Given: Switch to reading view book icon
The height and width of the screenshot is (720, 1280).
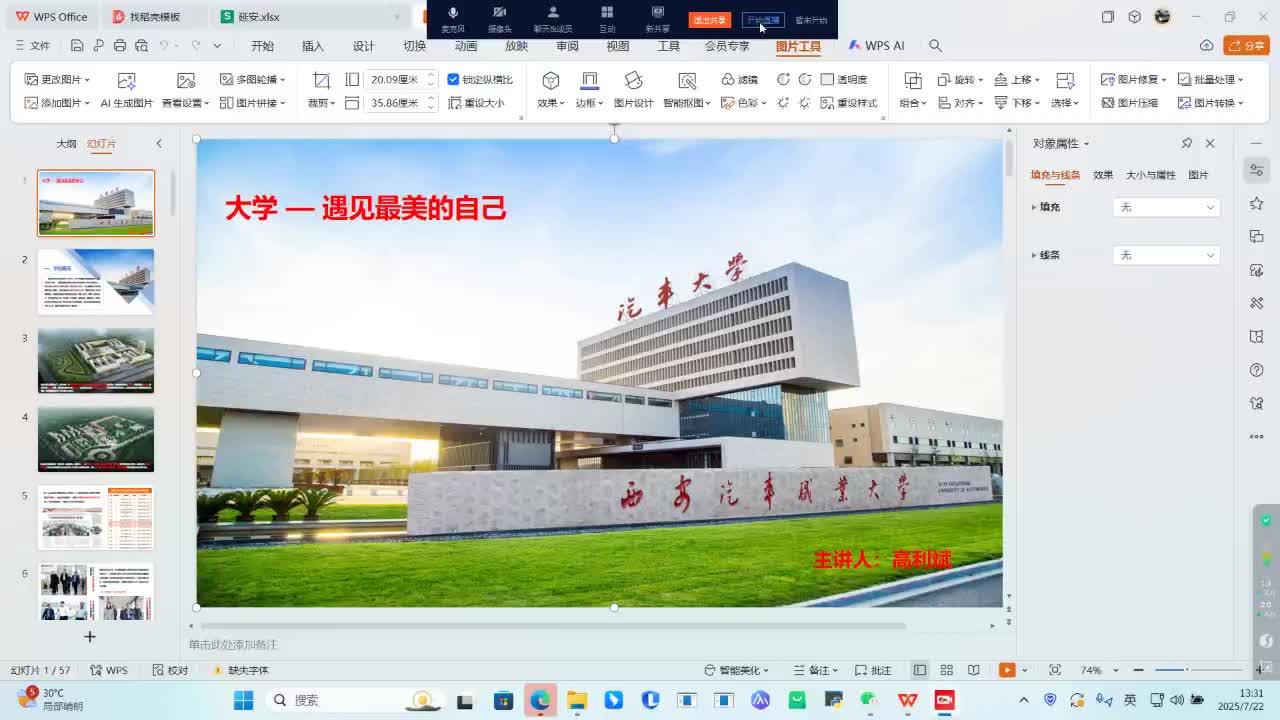Looking at the screenshot, I should [x=974, y=670].
